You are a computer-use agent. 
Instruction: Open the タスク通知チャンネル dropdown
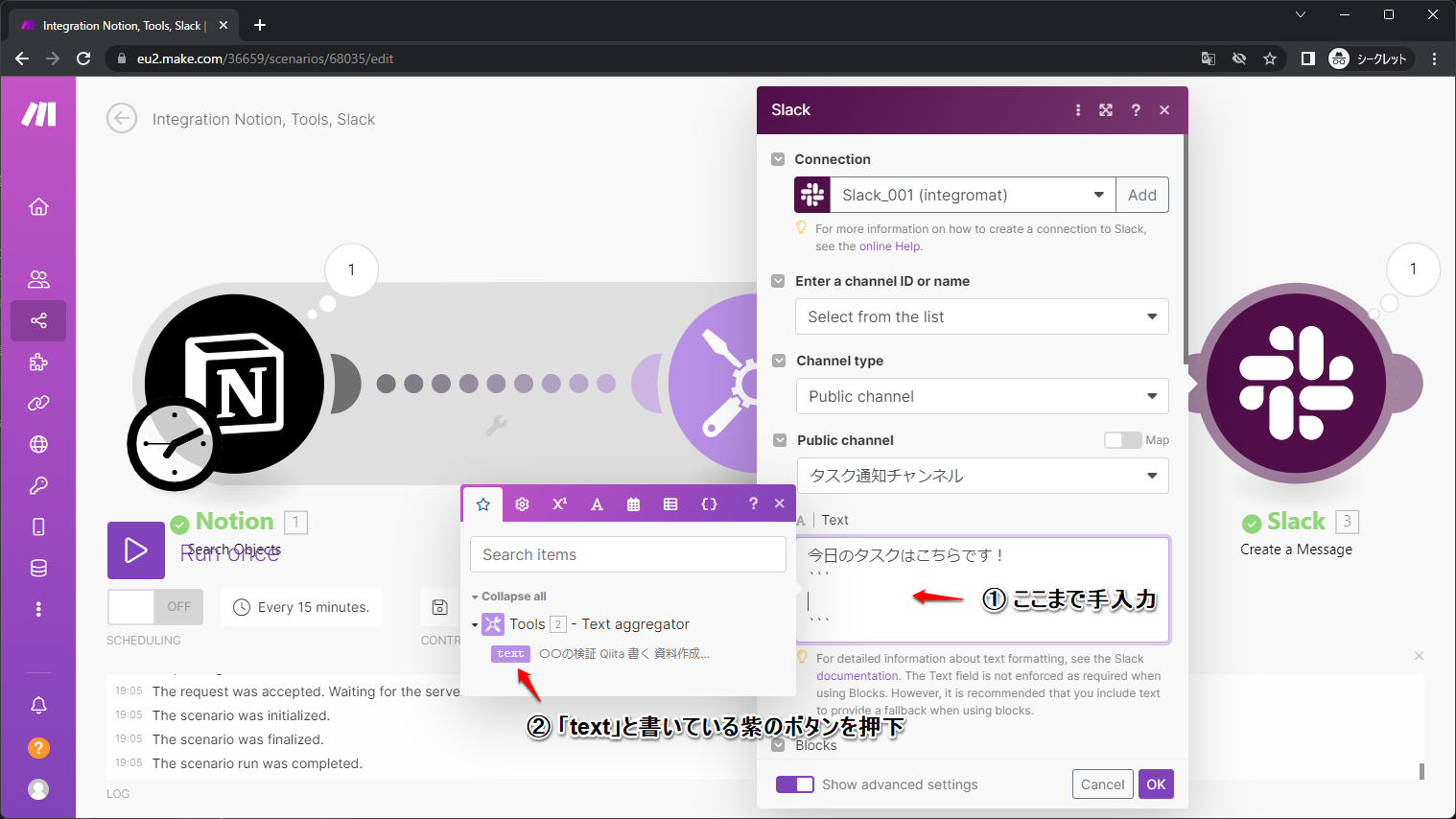[x=982, y=476]
